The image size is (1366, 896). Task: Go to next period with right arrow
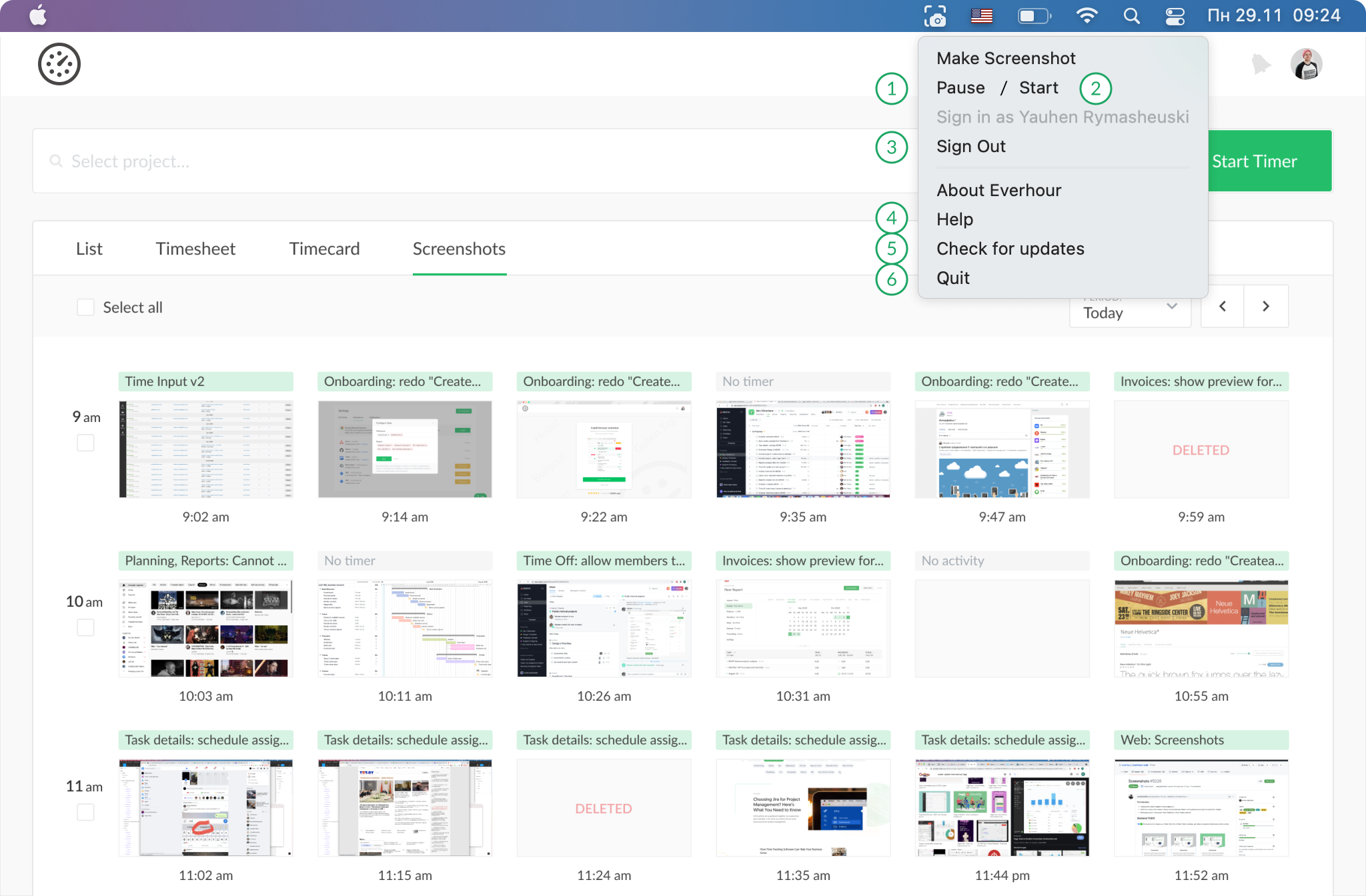1266,306
